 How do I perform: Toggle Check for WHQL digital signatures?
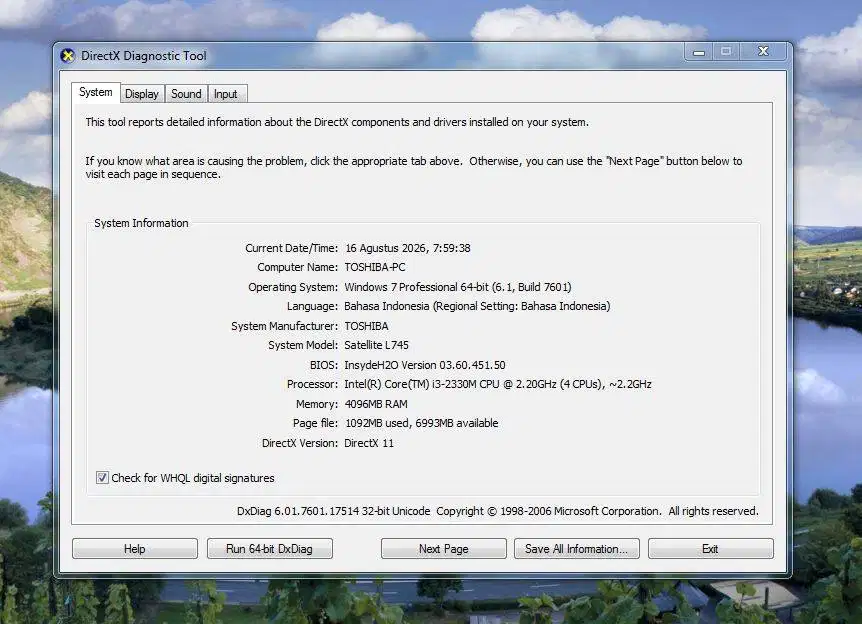point(102,477)
